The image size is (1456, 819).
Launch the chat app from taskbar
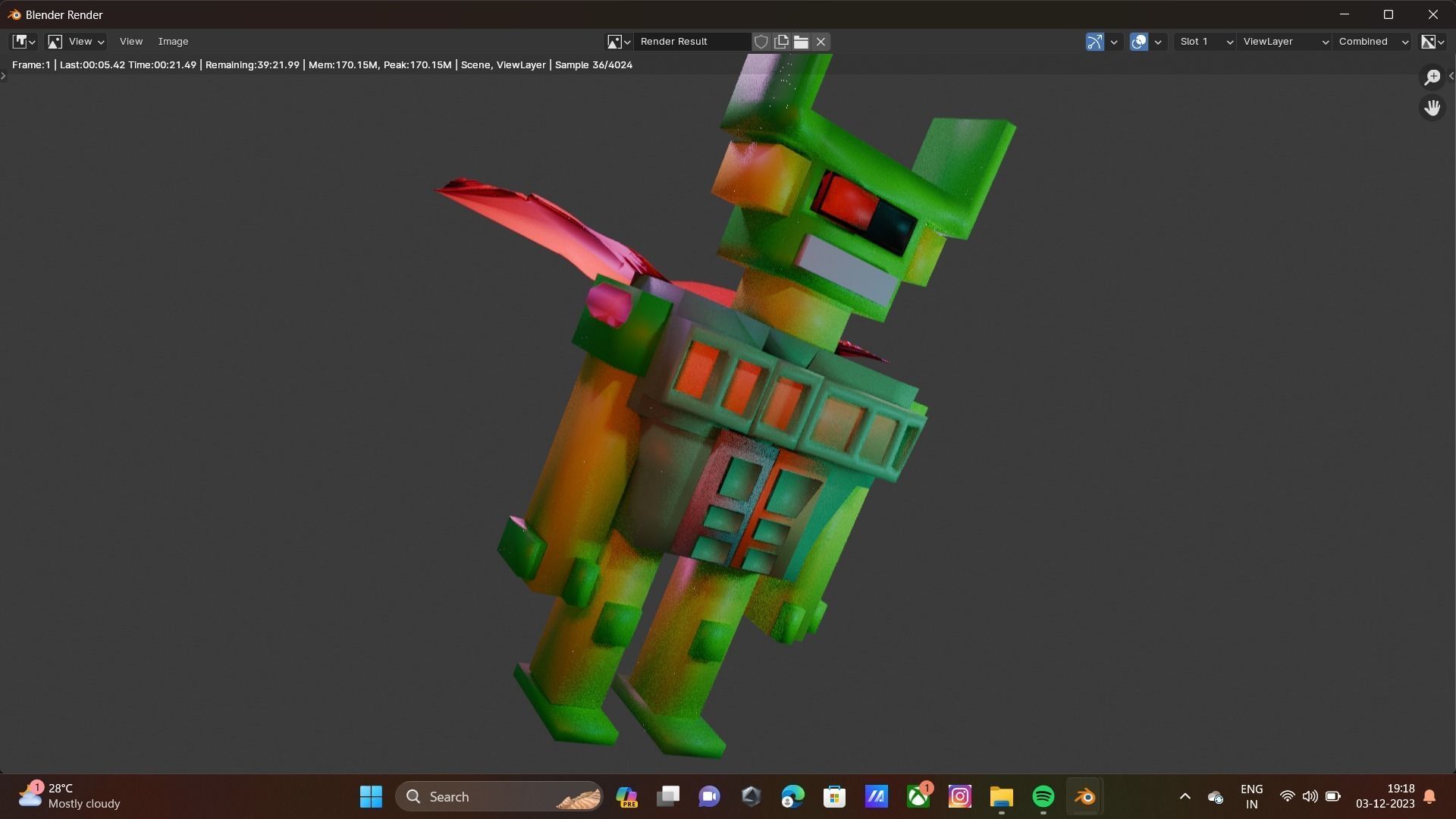point(709,796)
